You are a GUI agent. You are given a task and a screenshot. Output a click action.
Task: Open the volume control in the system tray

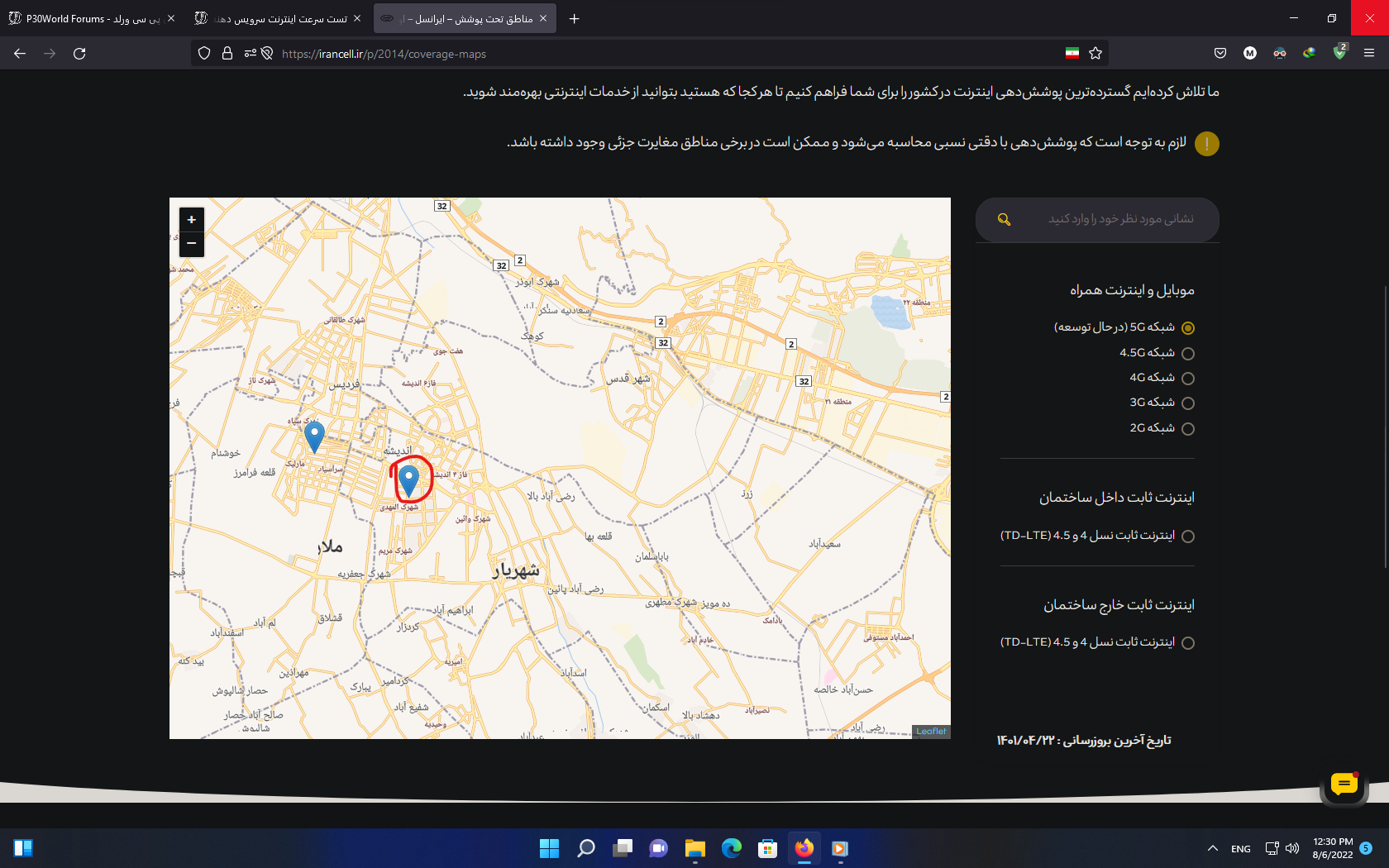1292,848
